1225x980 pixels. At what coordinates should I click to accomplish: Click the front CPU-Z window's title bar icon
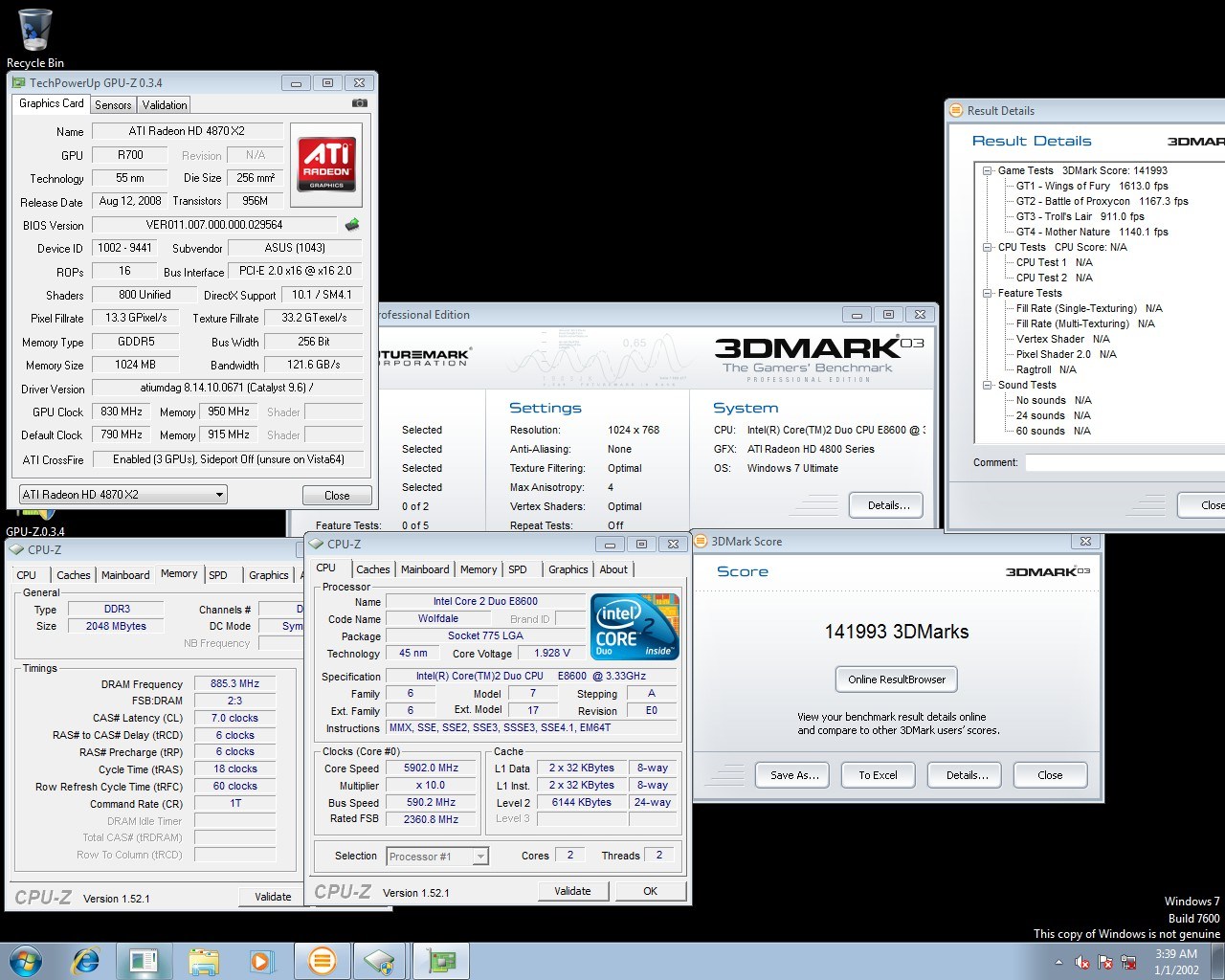pos(317,544)
